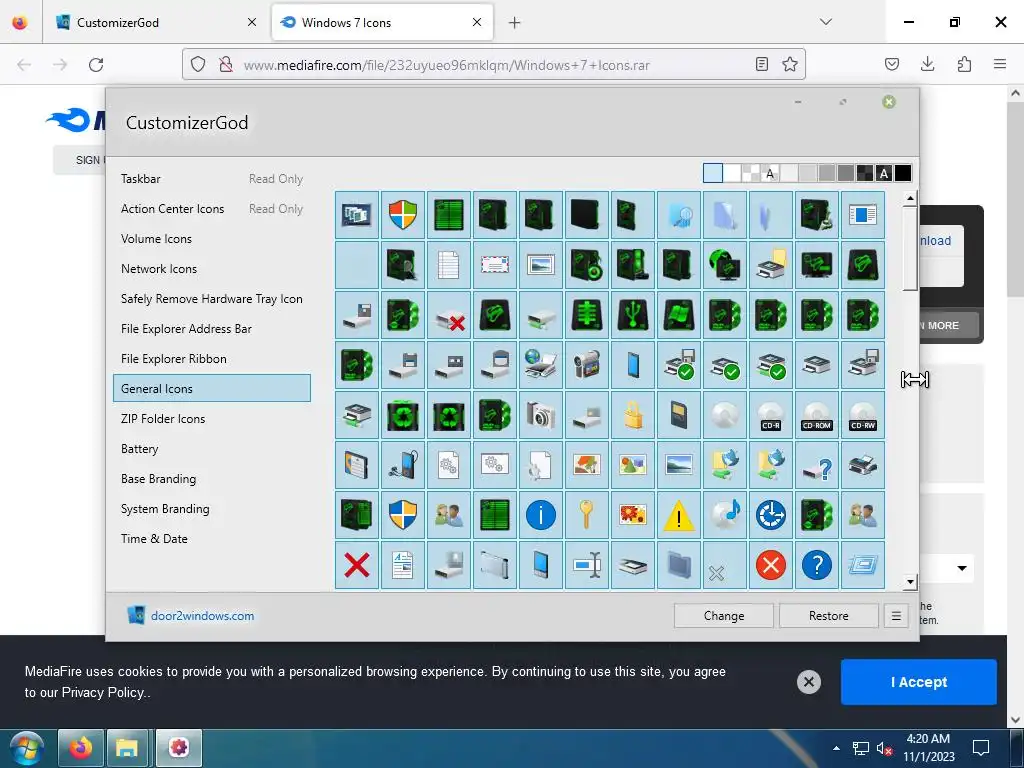Open the File Explorer Ribbon category
This screenshot has height=768, width=1024.
tap(212, 359)
